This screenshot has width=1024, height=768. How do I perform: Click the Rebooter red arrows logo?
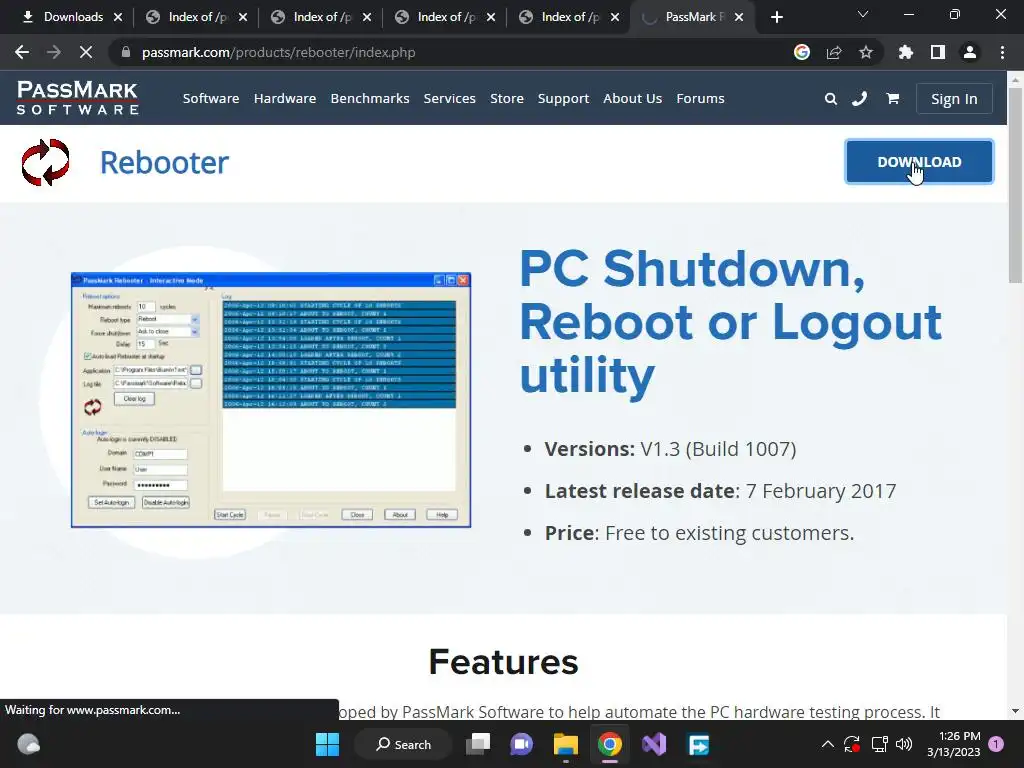point(45,162)
